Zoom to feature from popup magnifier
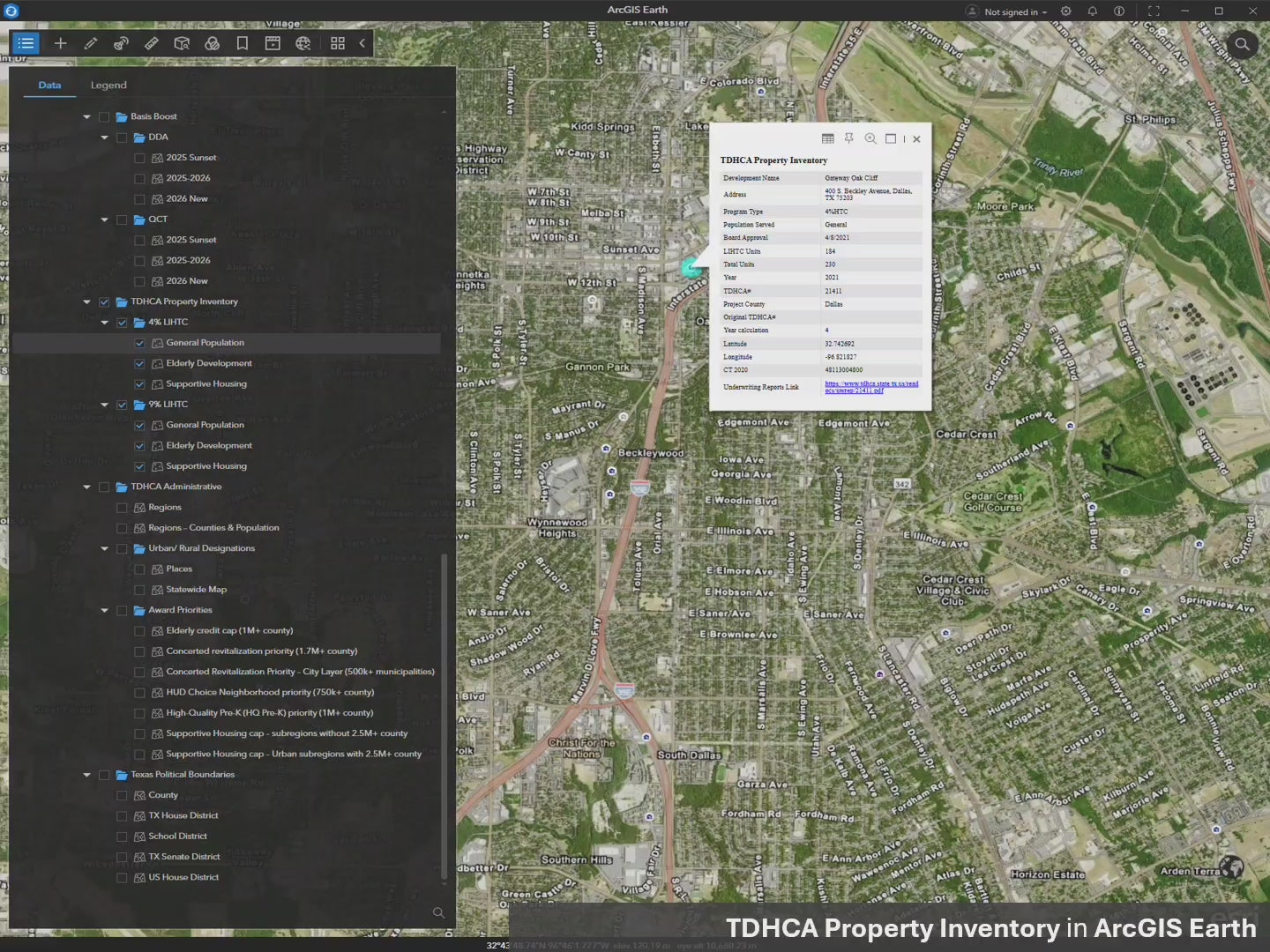Image resolution: width=1270 pixels, height=952 pixels. click(870, 138)
